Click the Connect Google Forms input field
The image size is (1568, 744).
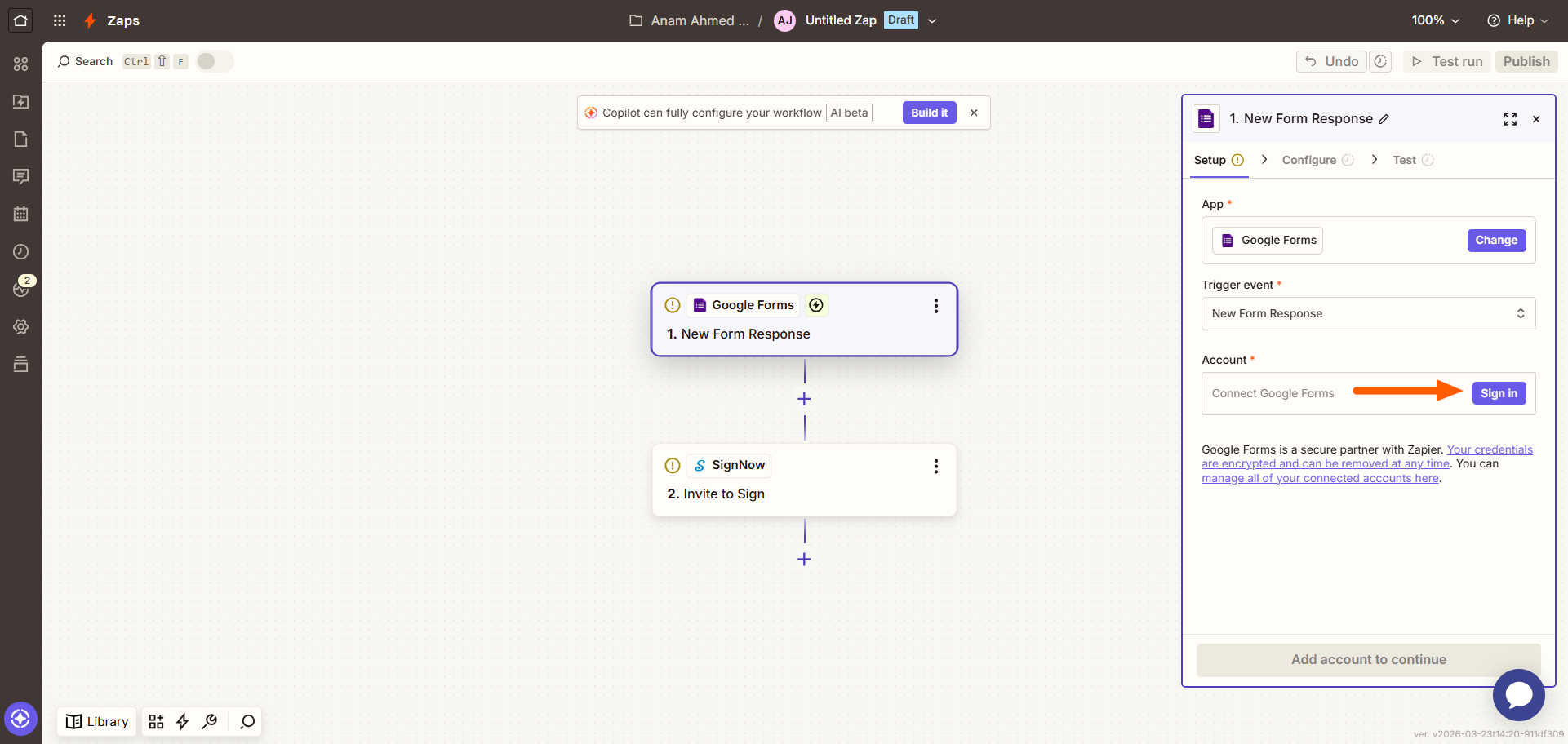(x=1273, y=393)
